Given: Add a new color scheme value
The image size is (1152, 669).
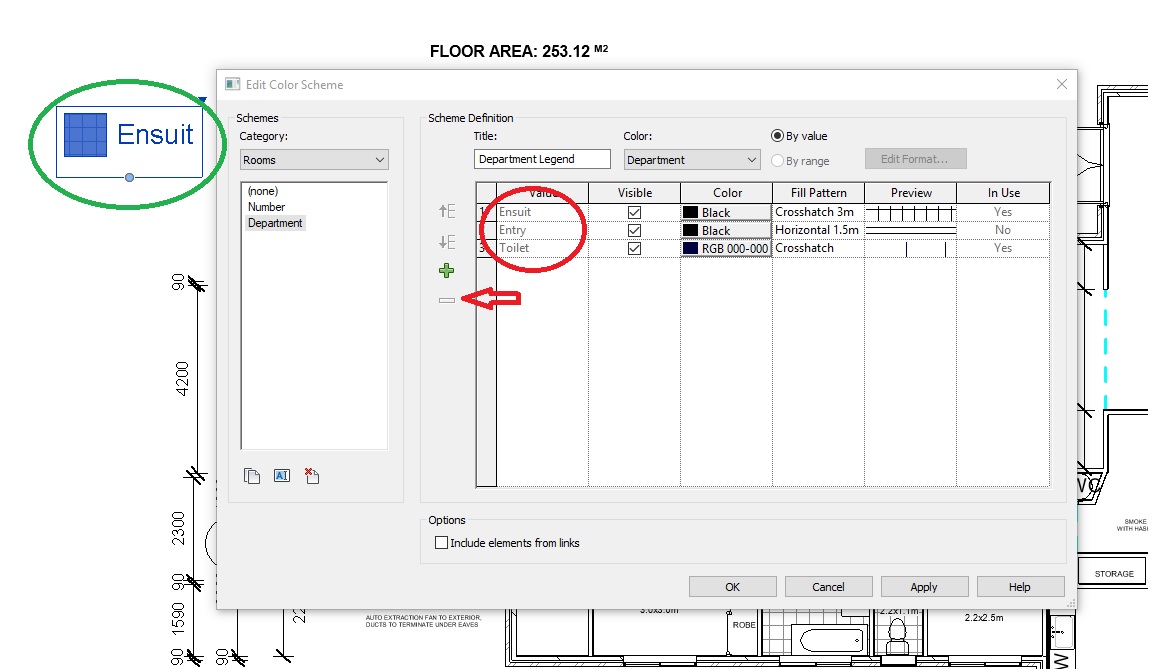Looking at the screenshot, I should tap(446, 270).
